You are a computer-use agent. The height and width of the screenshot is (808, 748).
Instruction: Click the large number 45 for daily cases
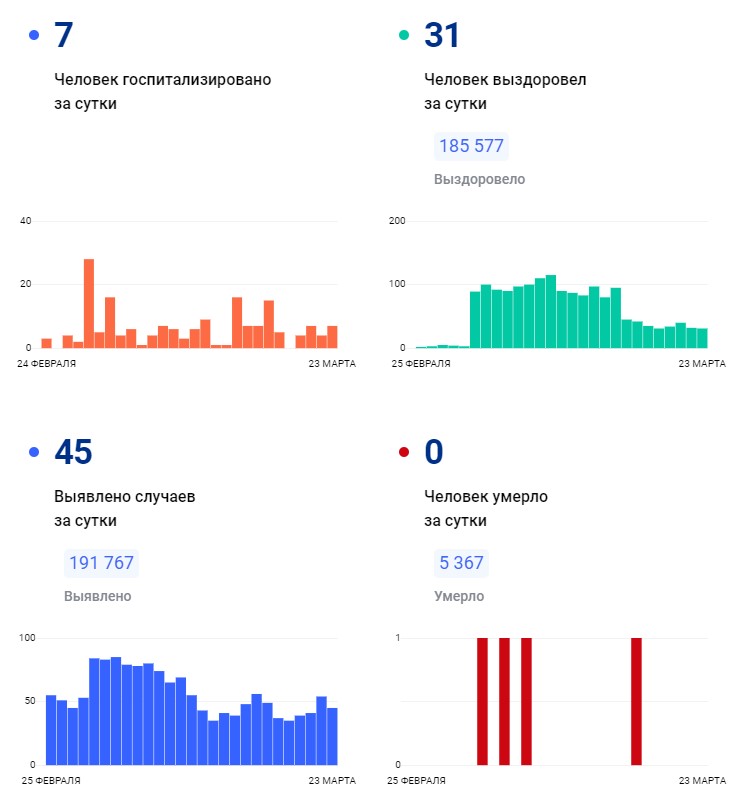(73, 453)
